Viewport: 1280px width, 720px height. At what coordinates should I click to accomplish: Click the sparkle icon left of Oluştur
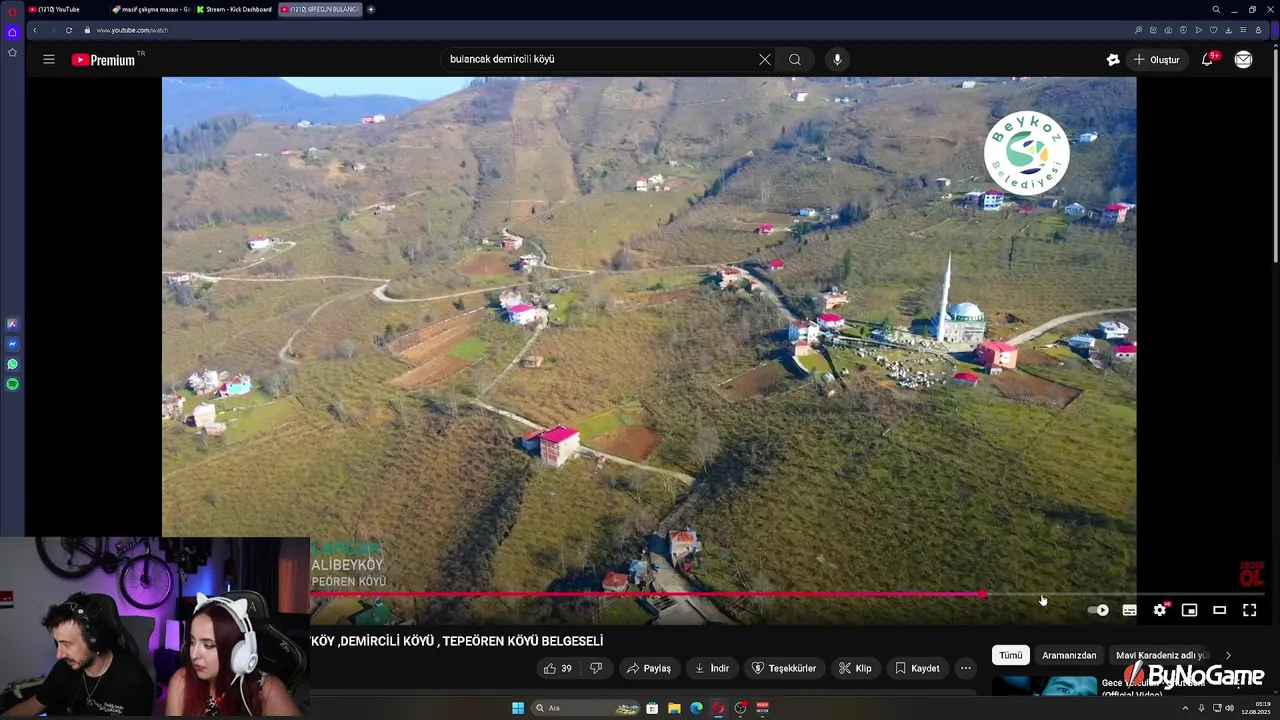(x=1113, y=60)
